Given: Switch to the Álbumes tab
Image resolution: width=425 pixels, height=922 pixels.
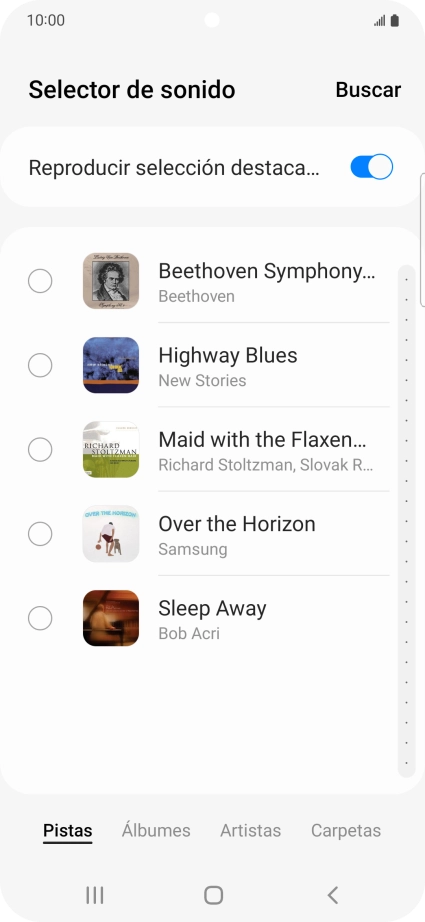Looking at the screenshot, I should tap(156, 830).
